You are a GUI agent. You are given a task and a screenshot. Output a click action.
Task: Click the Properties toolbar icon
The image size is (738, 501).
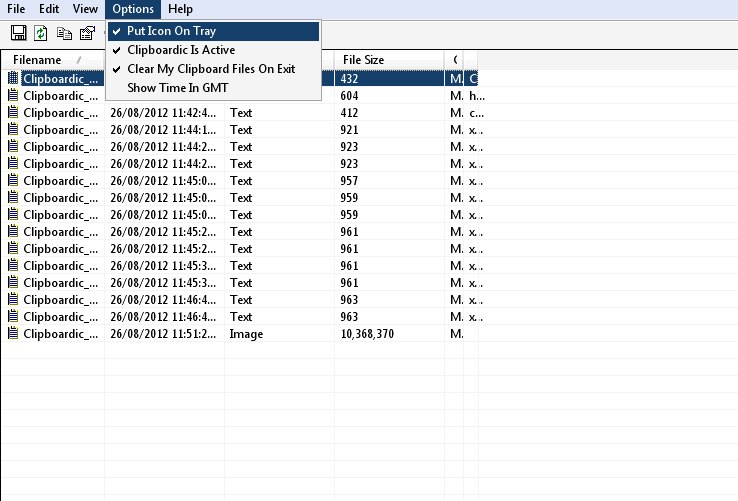(x=88, y=33)
